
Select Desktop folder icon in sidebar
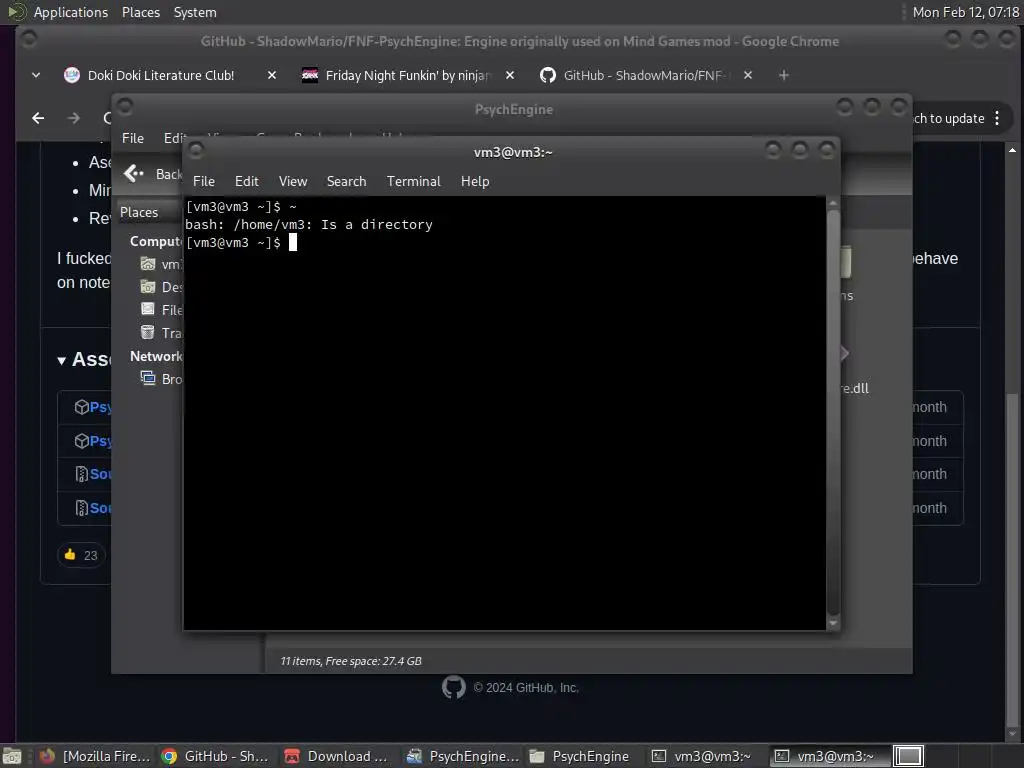[x=148, y=287]
